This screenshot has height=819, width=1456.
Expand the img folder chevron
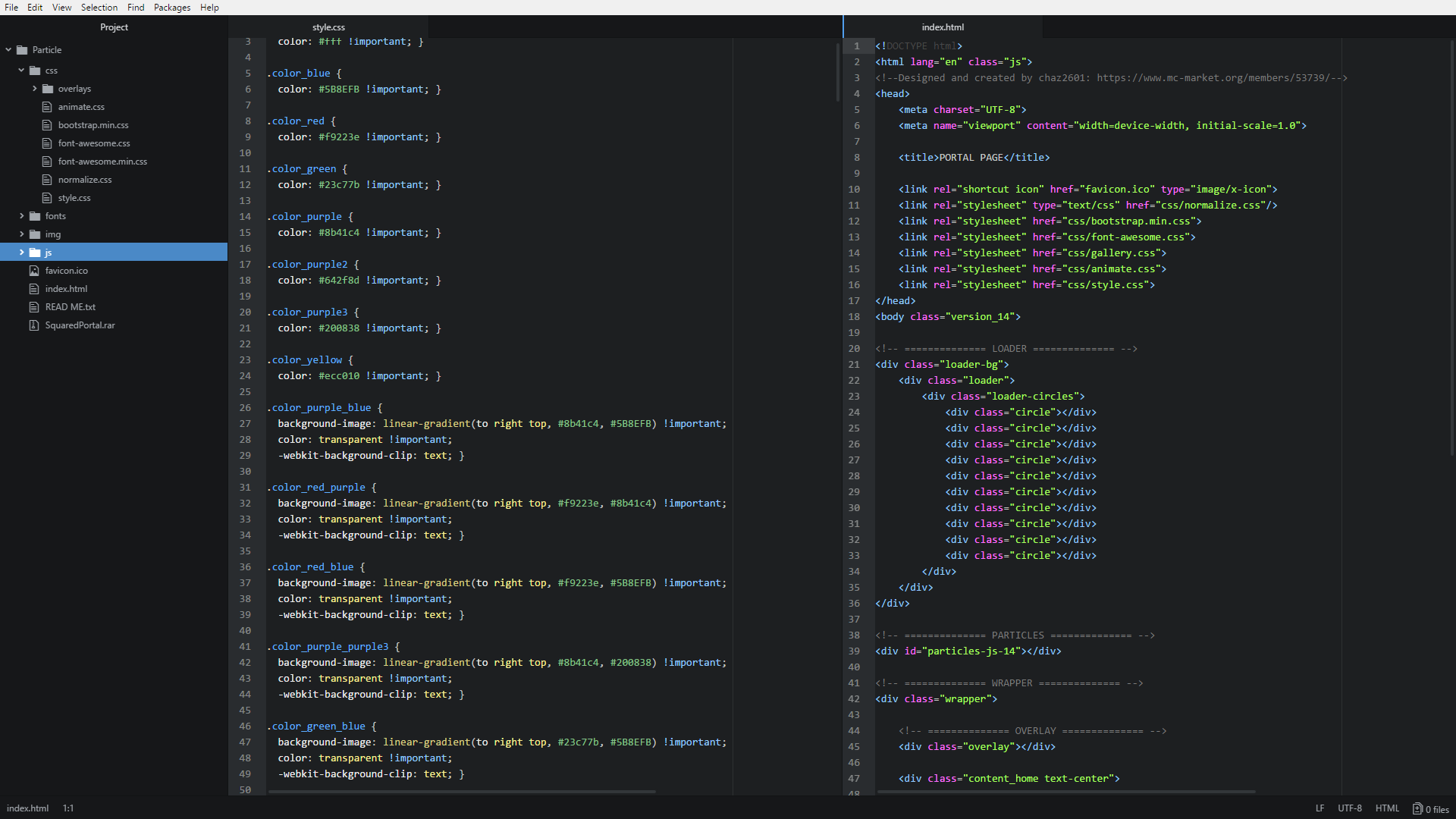pyautogui.click(x=21, y=234)
